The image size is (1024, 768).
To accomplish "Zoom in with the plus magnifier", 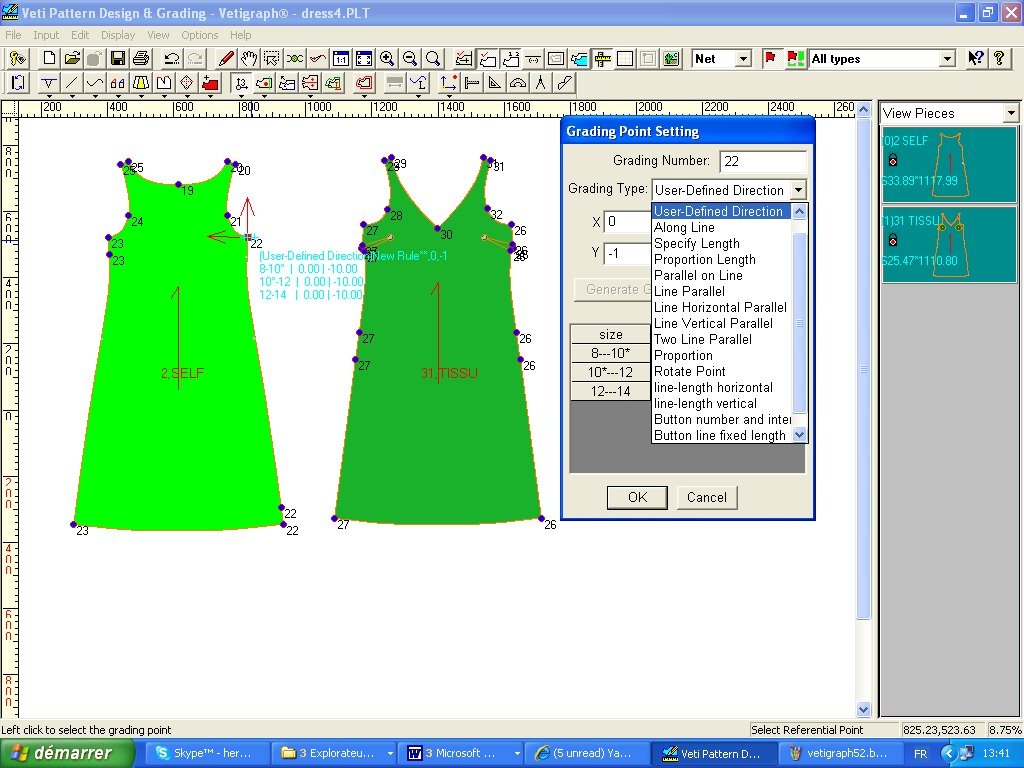I will 387,59.
